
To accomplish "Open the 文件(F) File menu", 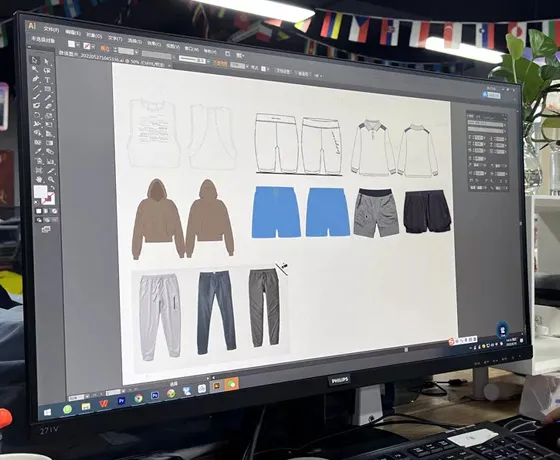I will click(51, 29).
